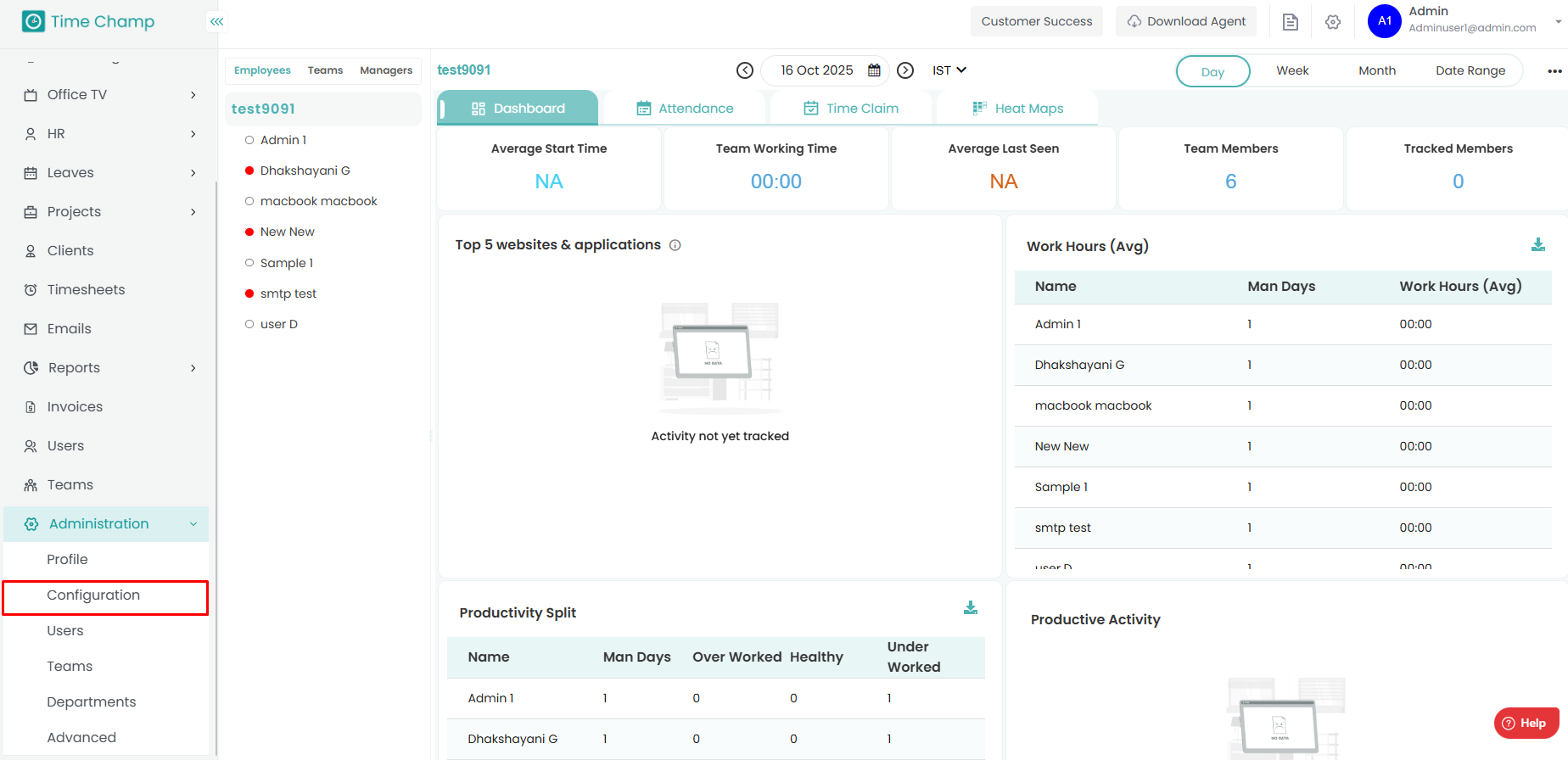Select test9091 team in the employee tree
1568x760 pixels.
(x=323, y=109)
